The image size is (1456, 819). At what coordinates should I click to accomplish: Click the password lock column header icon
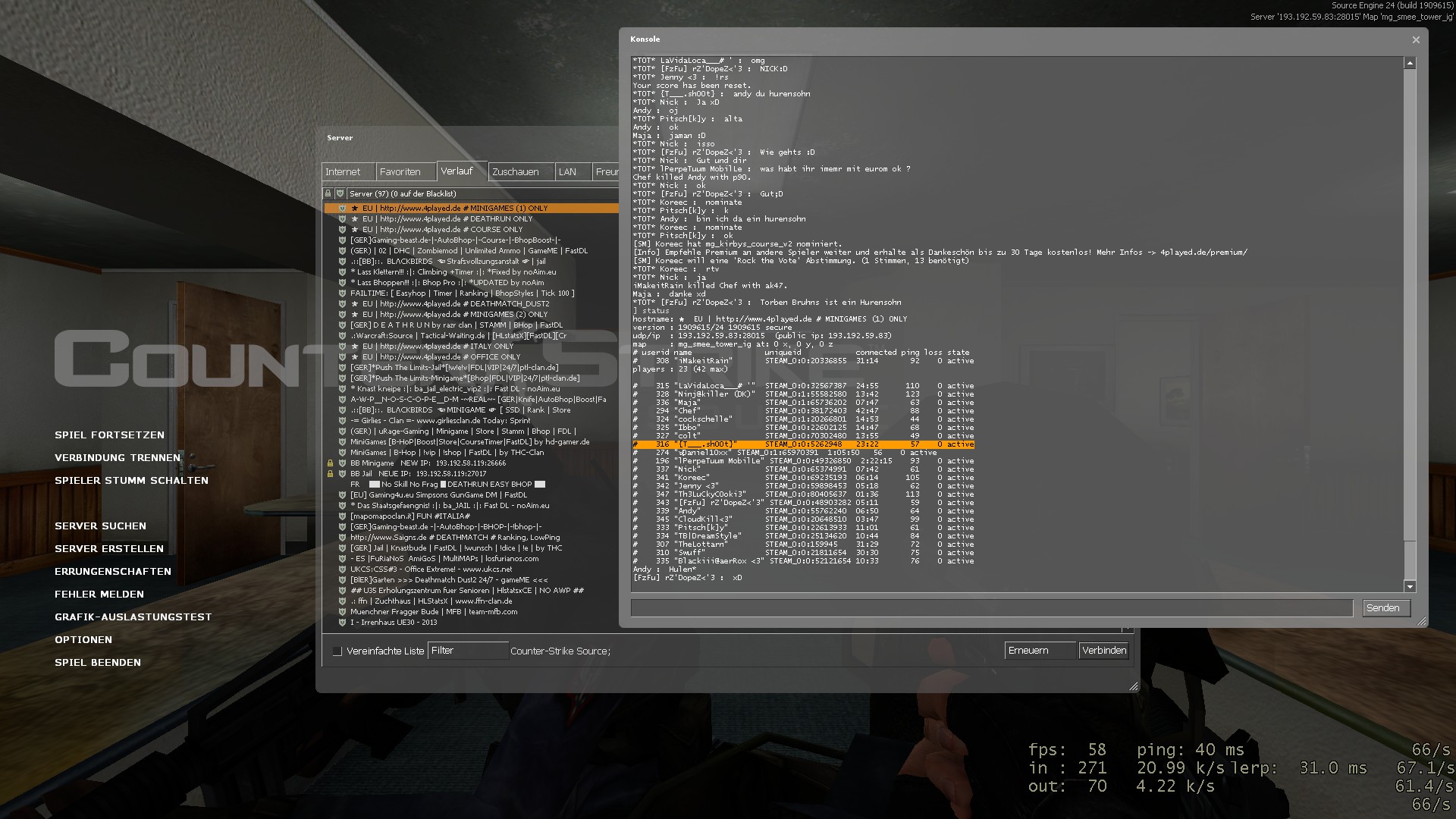click(x=328, y=193)
